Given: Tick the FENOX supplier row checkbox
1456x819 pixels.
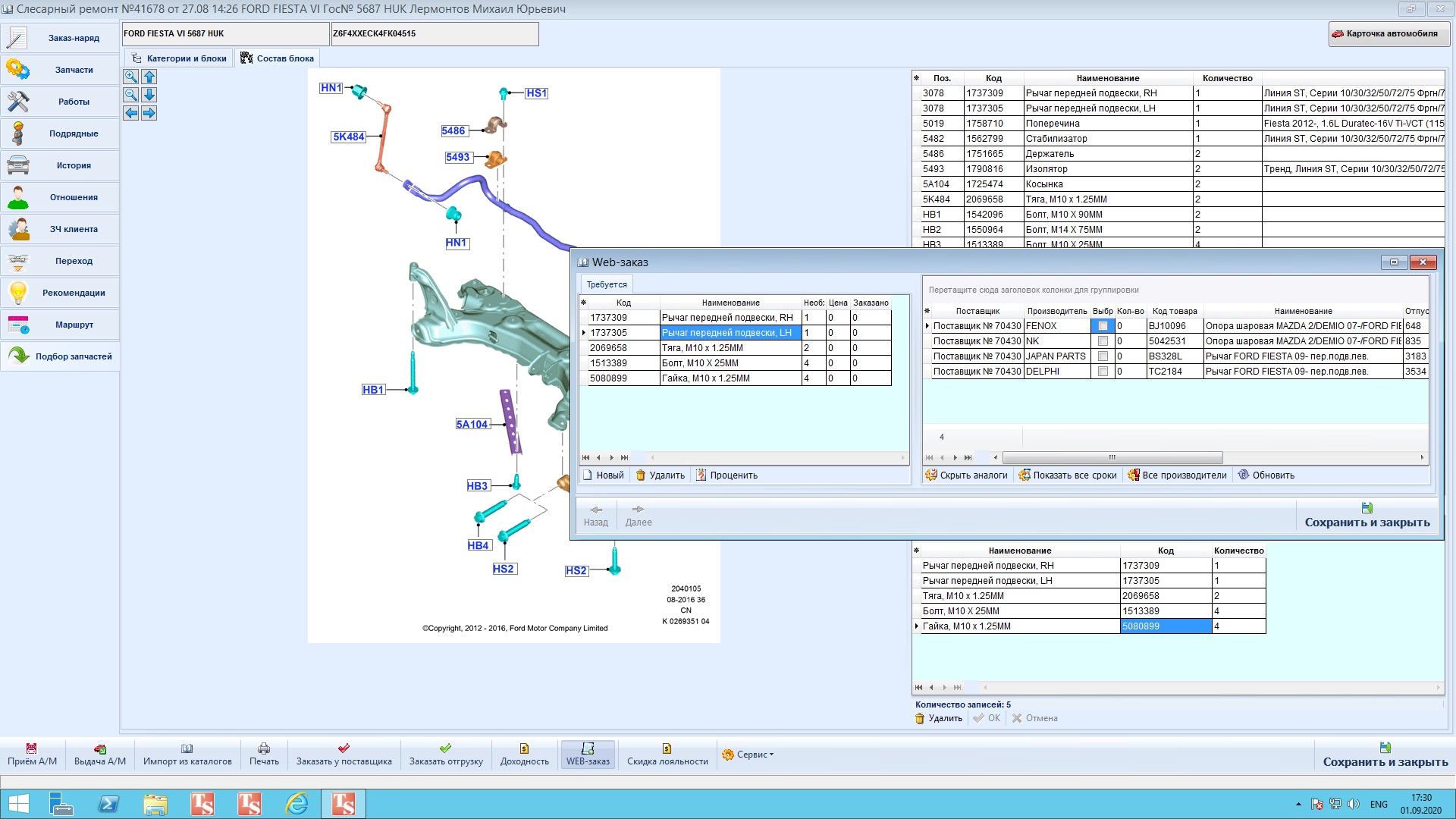Looking at the screenshot, I should coord(1103,326).
